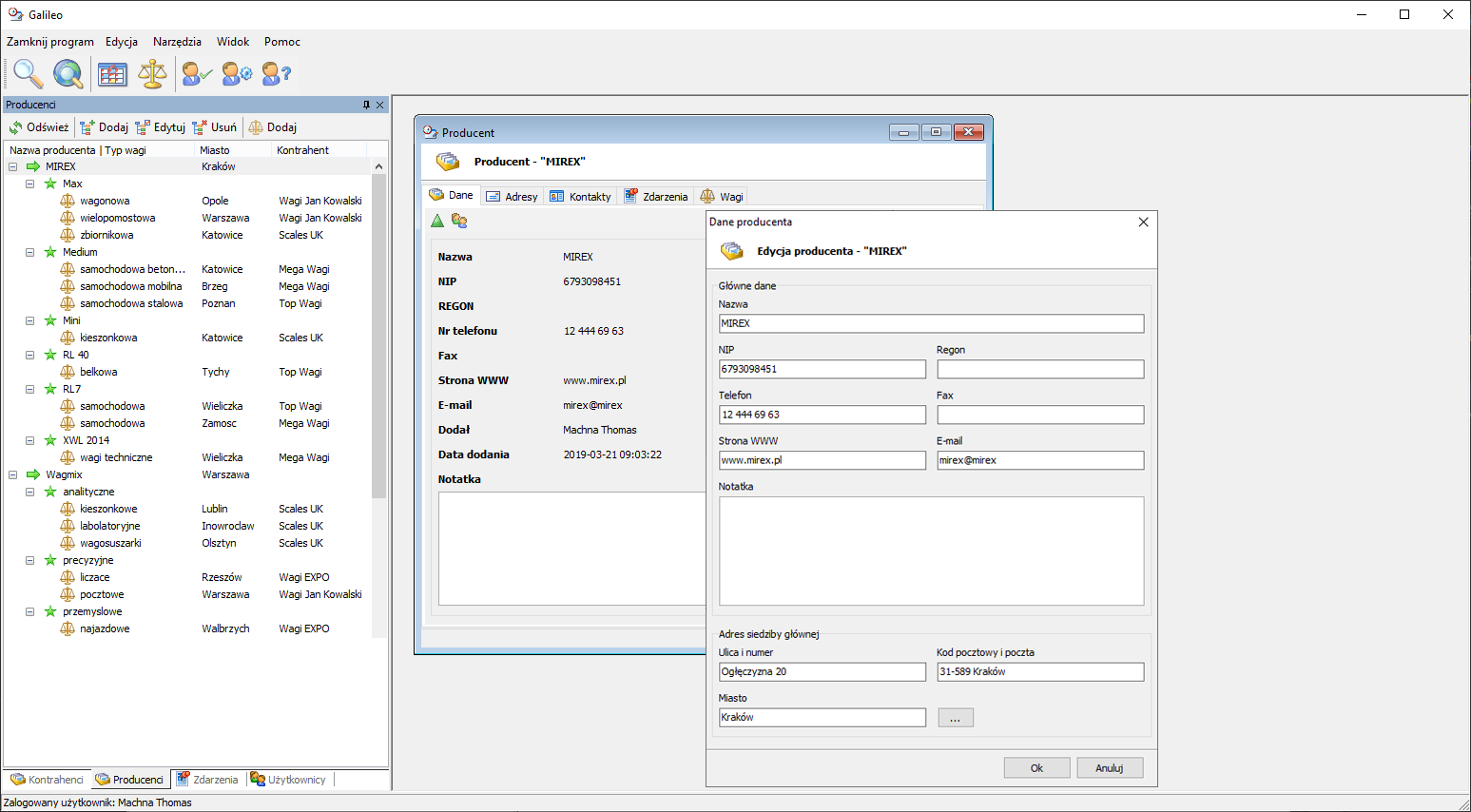Screen dimensions: 1471x812
Task: Switch to the Adresy tab
Action: point(513,197)
